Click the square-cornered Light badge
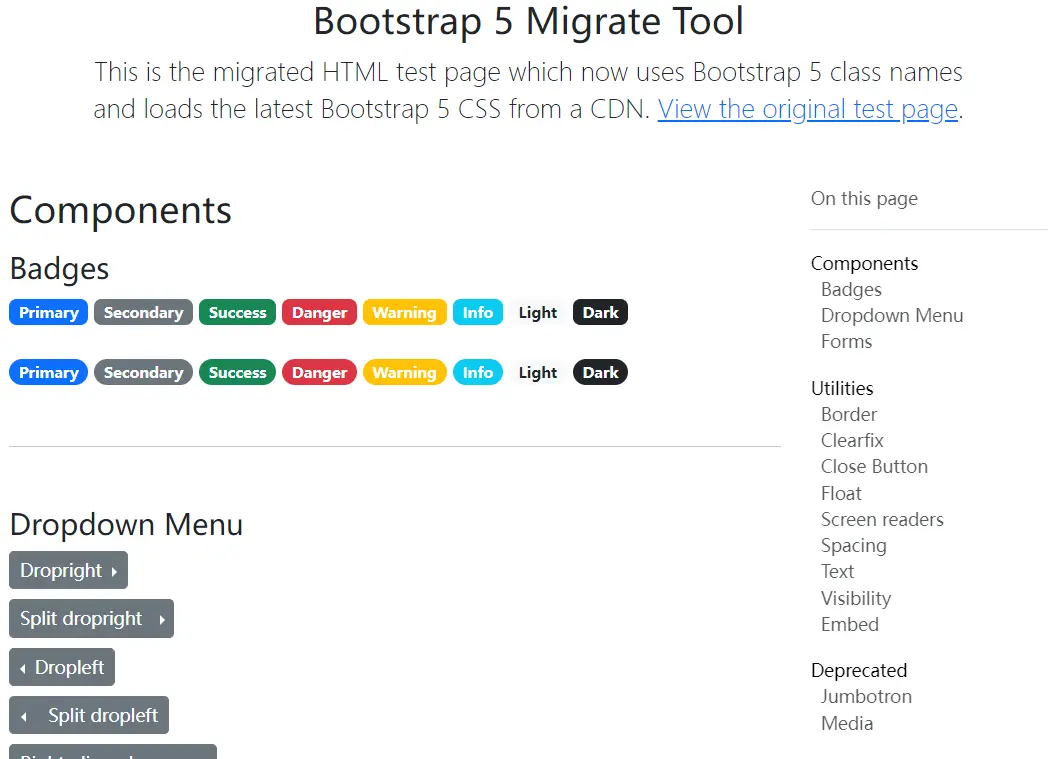 (538, 312)
